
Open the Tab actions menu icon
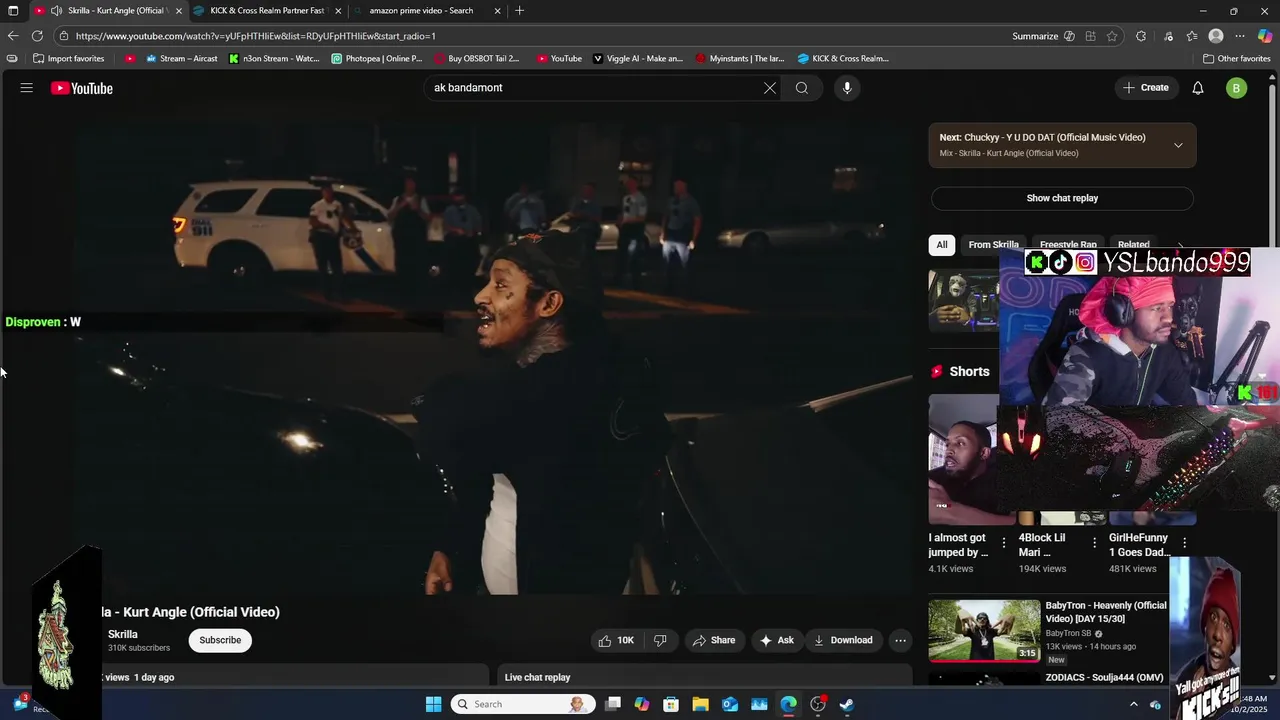[13, 11]
